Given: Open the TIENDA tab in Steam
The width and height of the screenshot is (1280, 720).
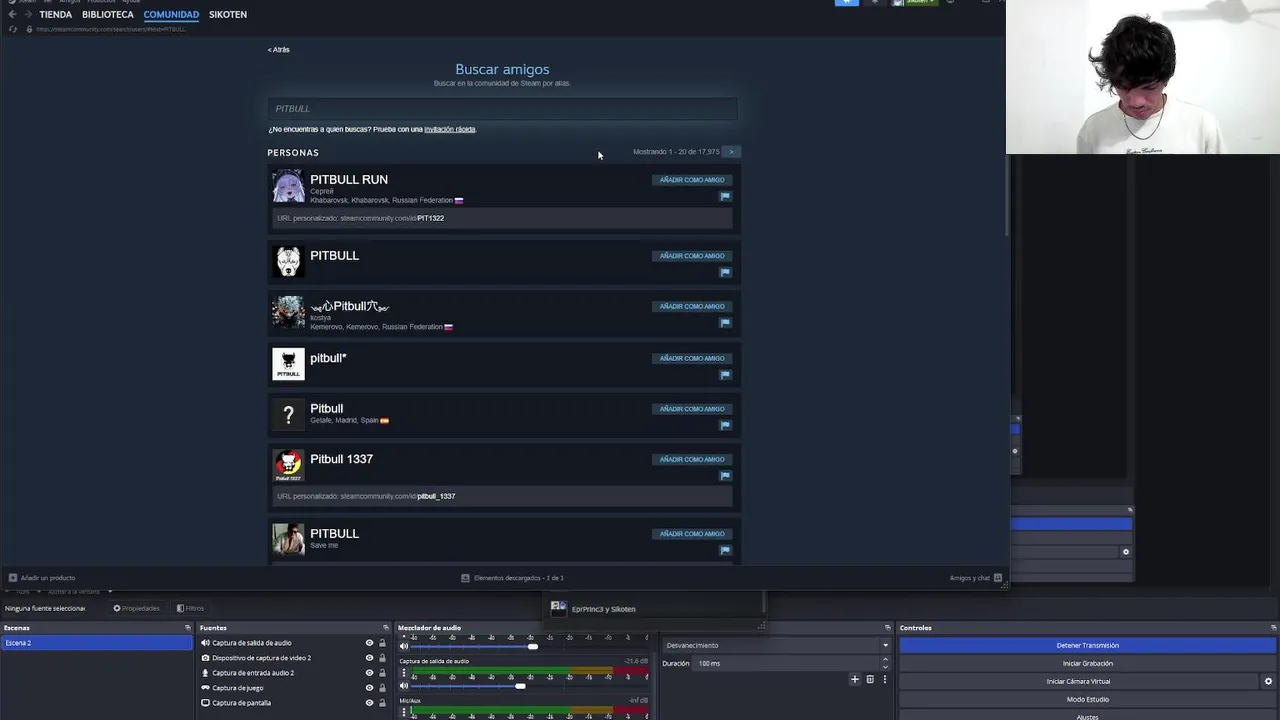Looking at the screenshot, I should (x=55, y=14).
